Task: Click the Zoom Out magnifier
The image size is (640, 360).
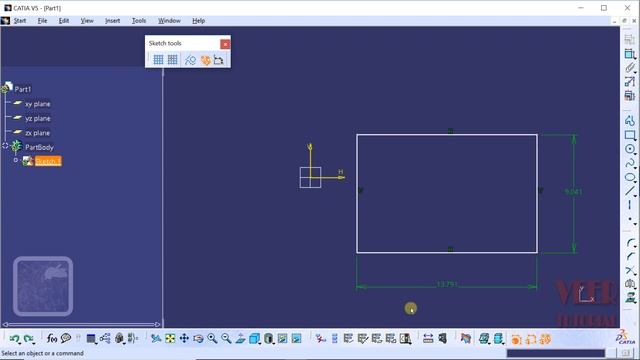Action: click(226, 338)
